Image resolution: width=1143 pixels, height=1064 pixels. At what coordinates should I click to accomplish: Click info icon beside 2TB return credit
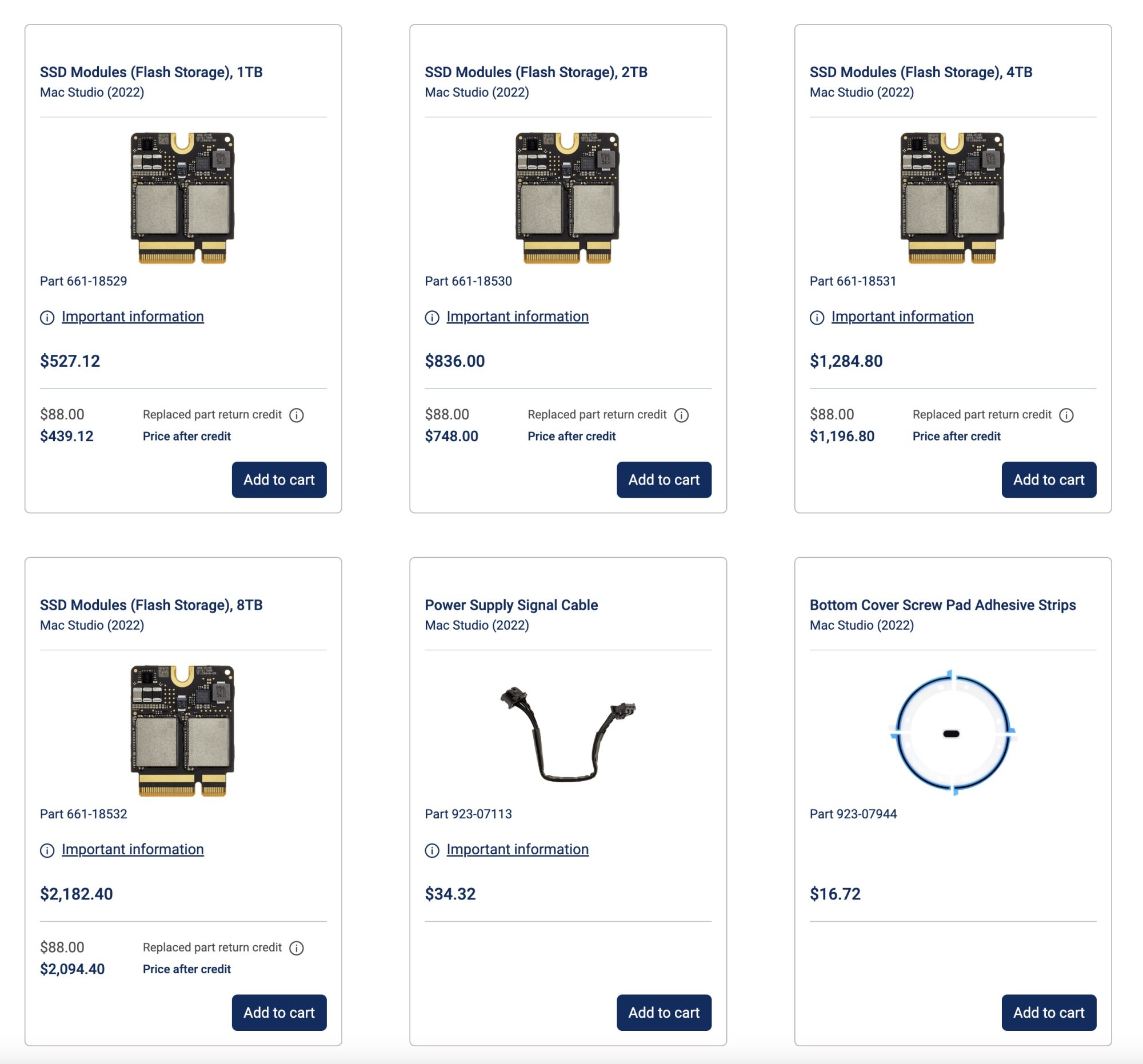click(x=681, y=415)
